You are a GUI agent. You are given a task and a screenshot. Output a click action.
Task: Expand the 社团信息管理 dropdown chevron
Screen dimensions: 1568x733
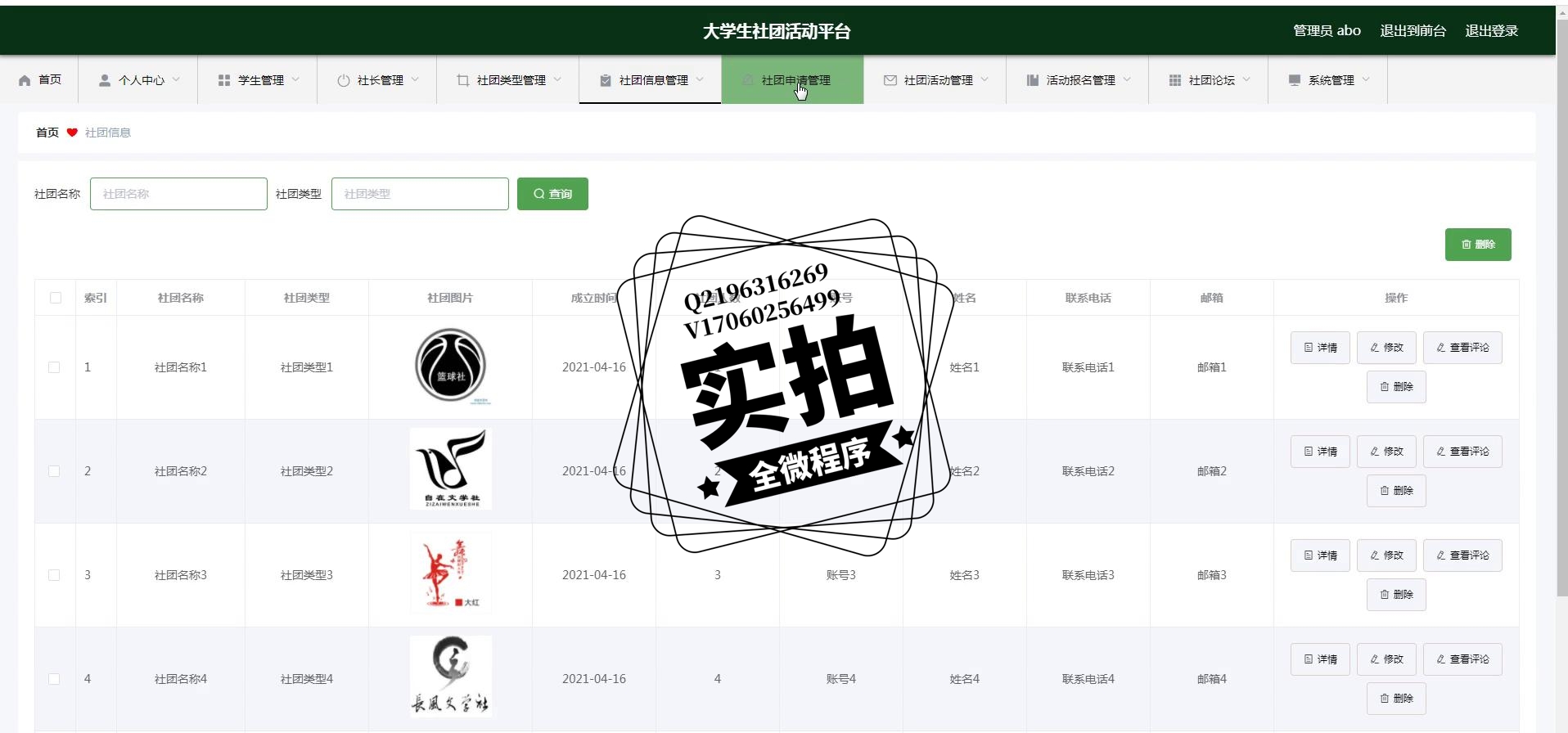pos(700,79)
